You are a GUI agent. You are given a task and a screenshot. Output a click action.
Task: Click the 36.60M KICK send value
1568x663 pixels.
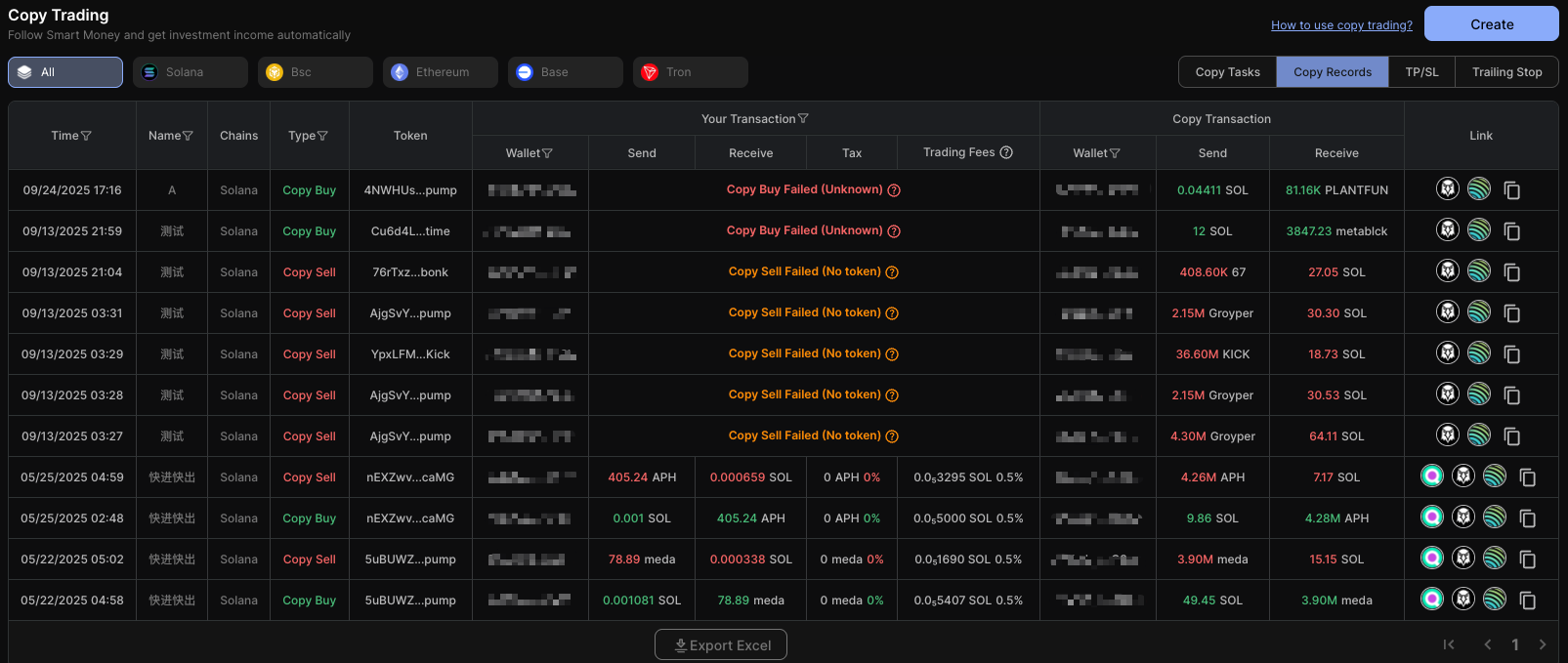[1212, 354]
